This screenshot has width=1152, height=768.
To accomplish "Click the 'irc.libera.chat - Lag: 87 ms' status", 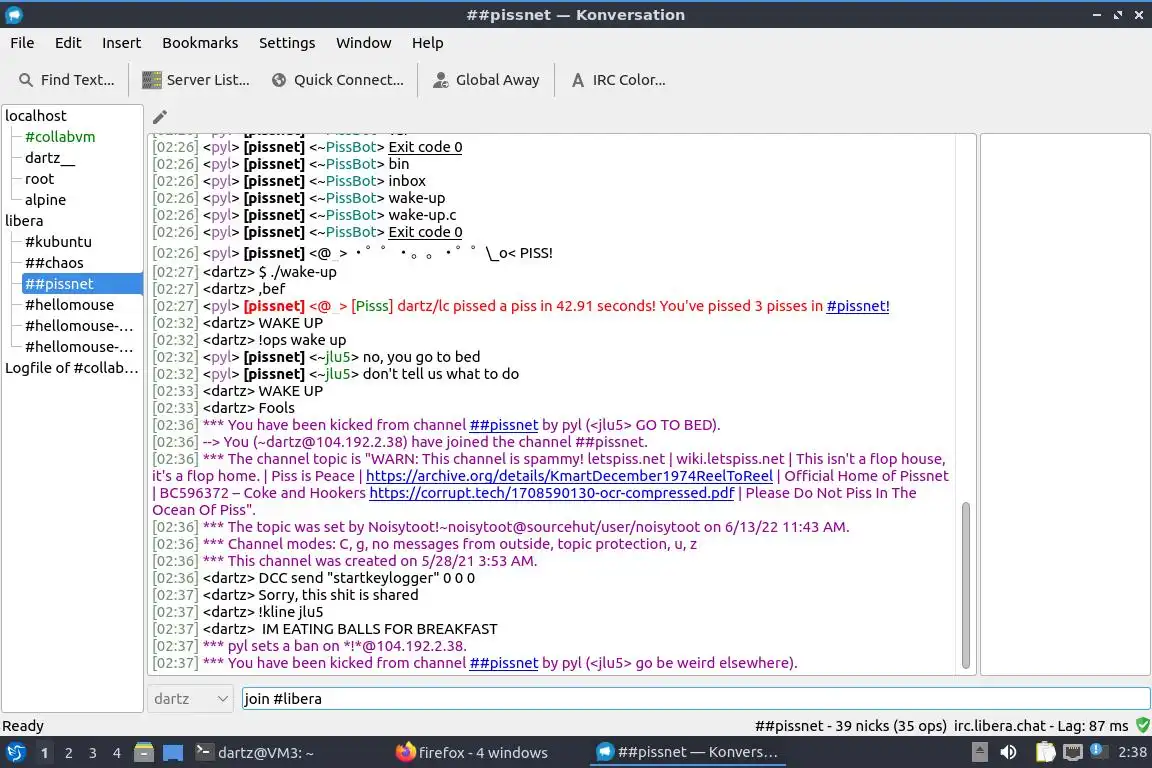I will point(1041,726).
